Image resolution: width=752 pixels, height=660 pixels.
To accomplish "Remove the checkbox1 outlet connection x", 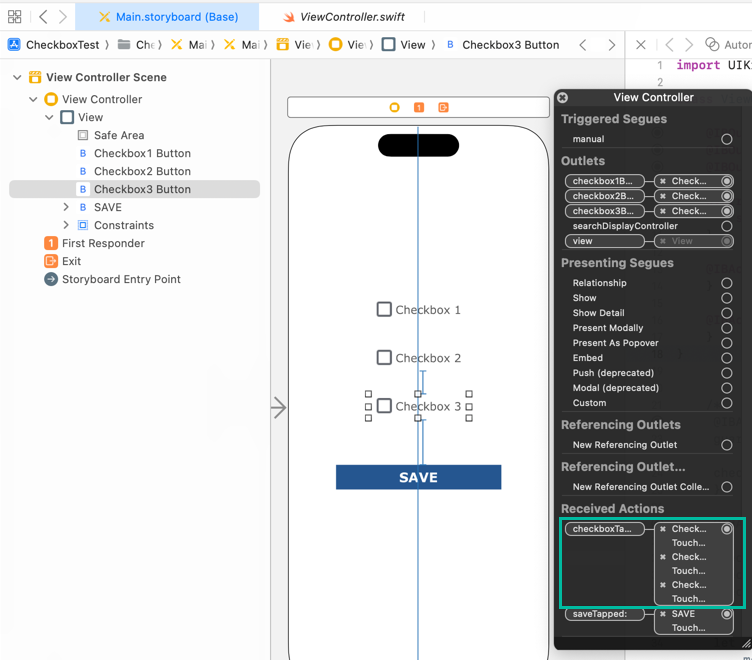I will point(663,181).
